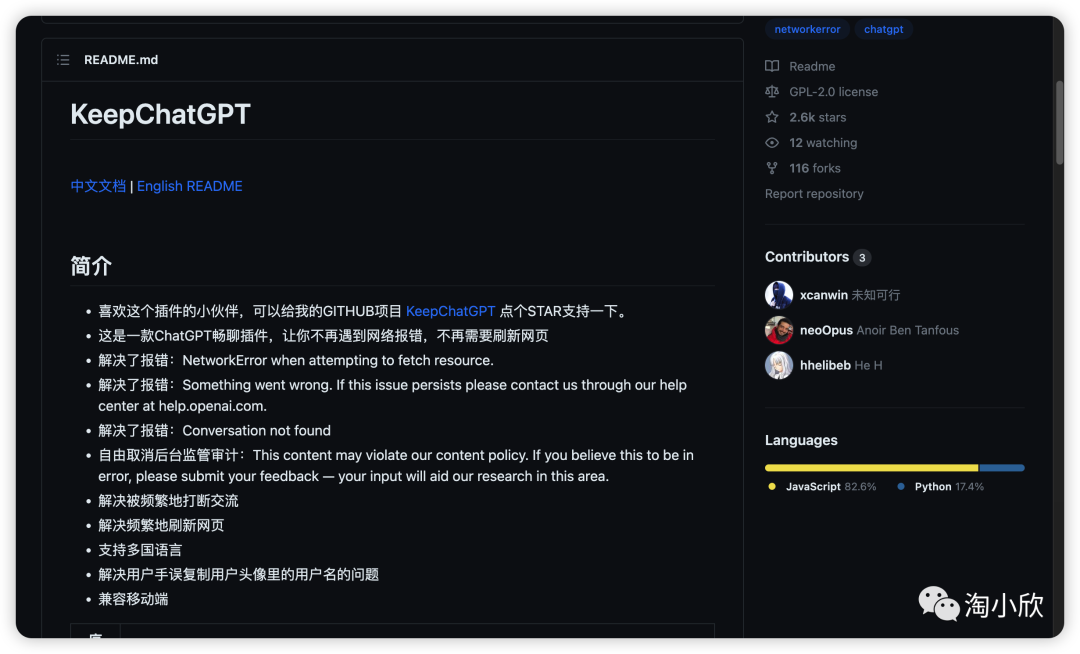Click the NetworkError when attempting line

(x=296, y=360)
